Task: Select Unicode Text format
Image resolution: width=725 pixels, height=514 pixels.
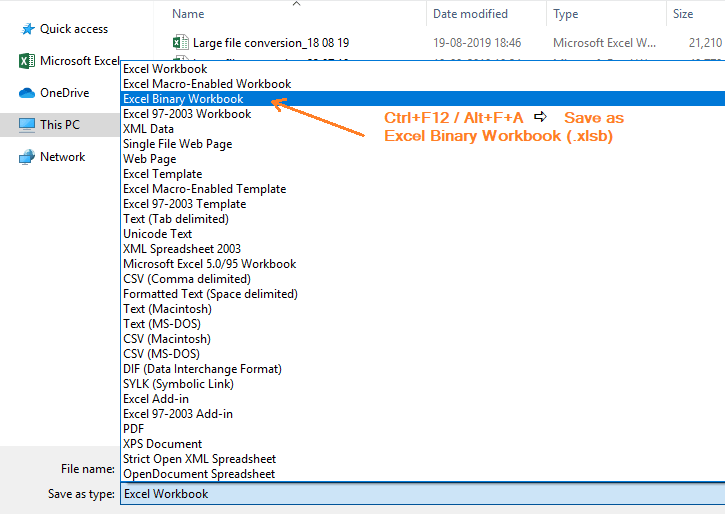Action: (x=423, y=234)
